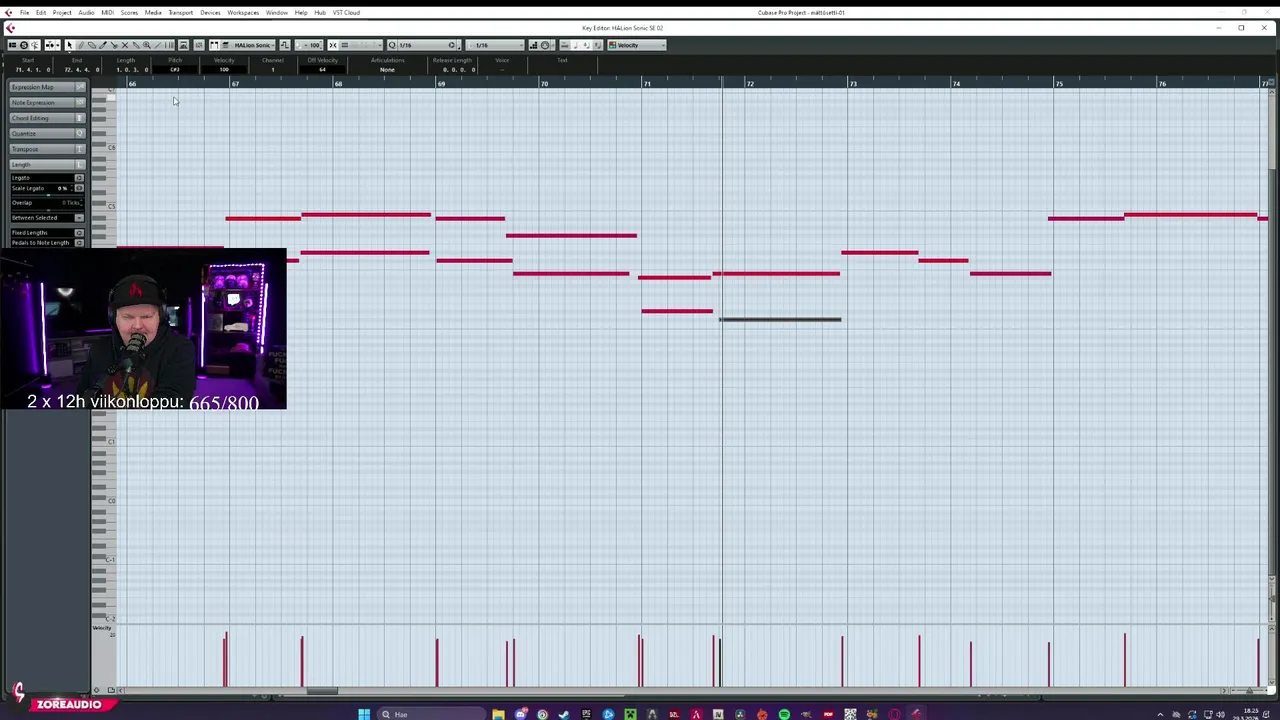Select the Trim tool
Image resolution: width=1280 pixels, height=720 pixels.
click(103, 45)
